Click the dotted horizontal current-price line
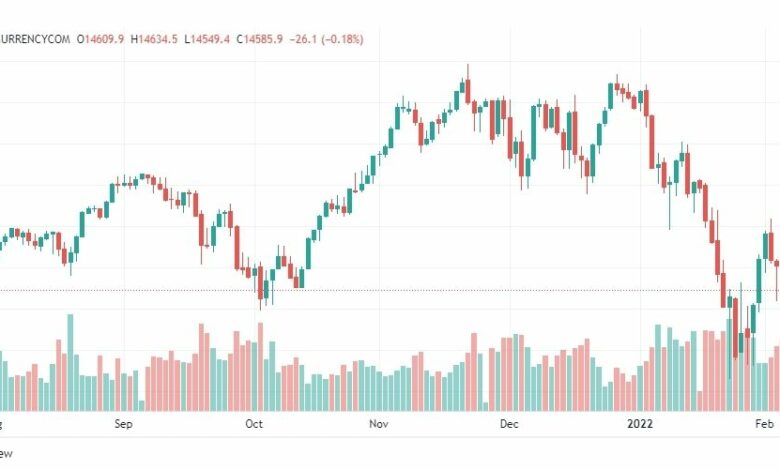This screenshot has width=780, height=470. coord(390,290)
